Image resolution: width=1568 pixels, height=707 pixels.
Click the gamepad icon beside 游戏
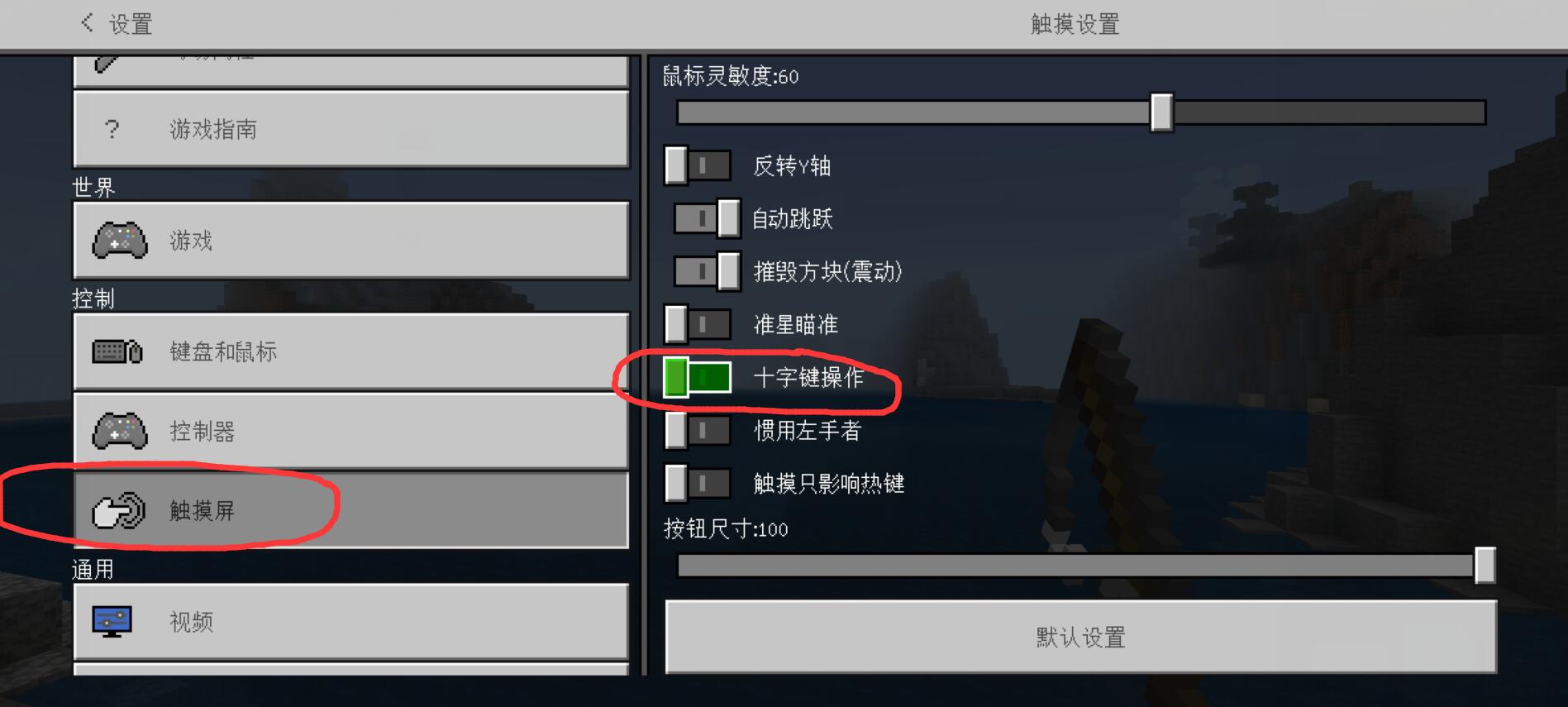tap(120, 241)
